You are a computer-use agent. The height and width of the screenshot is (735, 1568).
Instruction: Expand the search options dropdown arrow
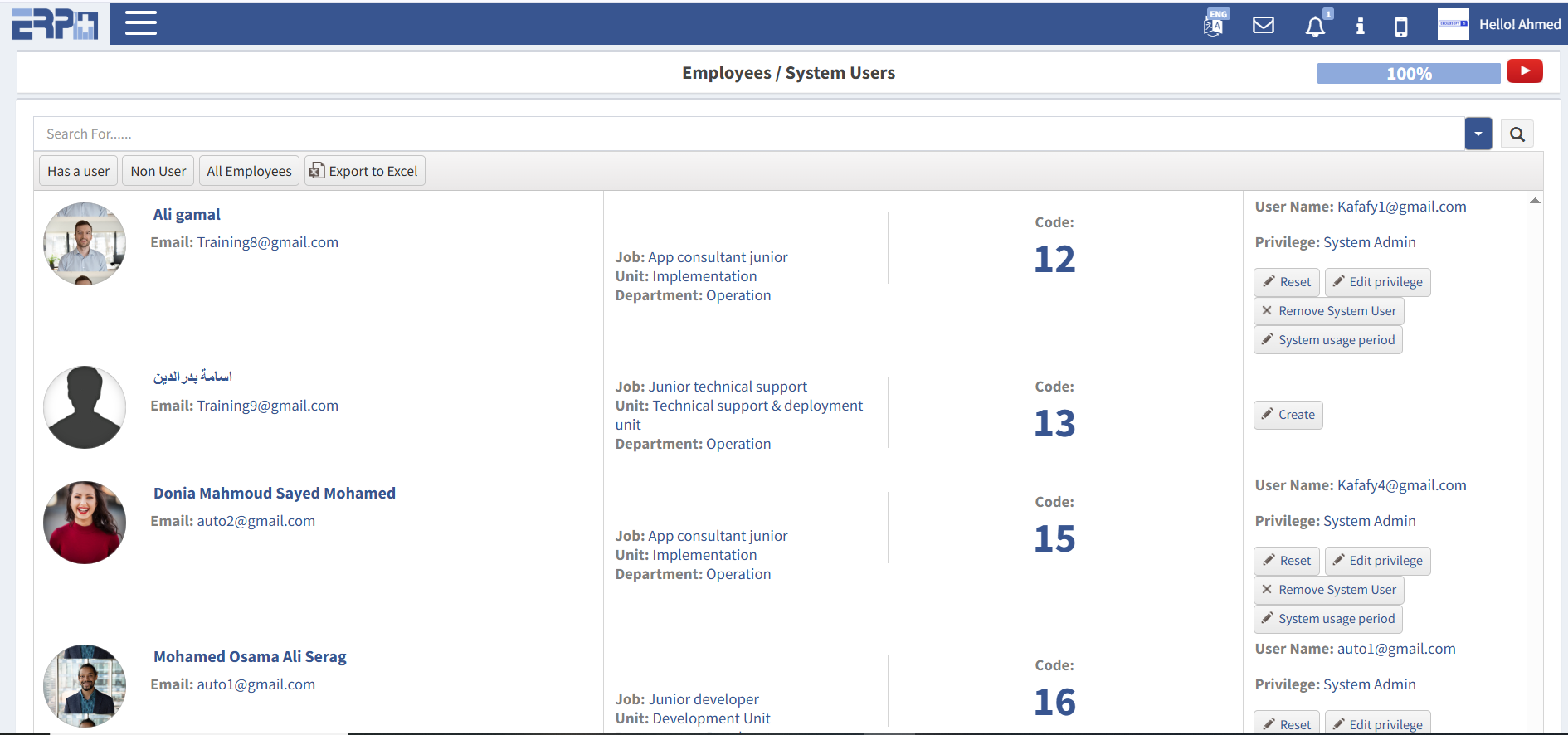click(1478, 134)
